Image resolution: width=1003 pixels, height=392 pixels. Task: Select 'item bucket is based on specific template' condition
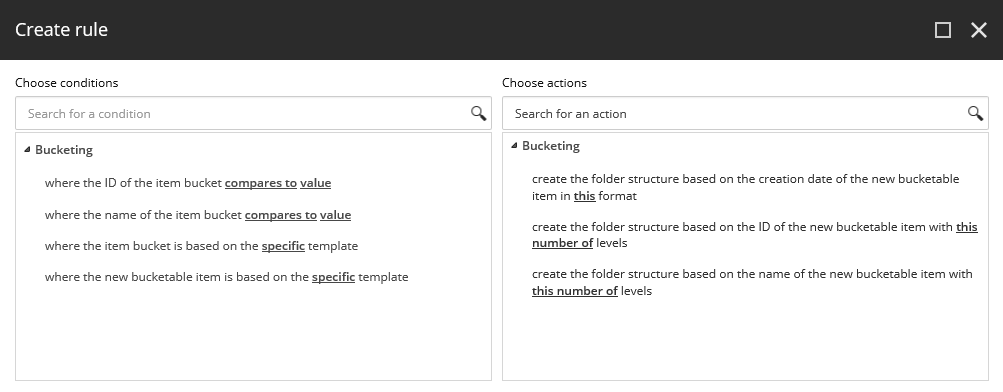[x=201, y=246]
